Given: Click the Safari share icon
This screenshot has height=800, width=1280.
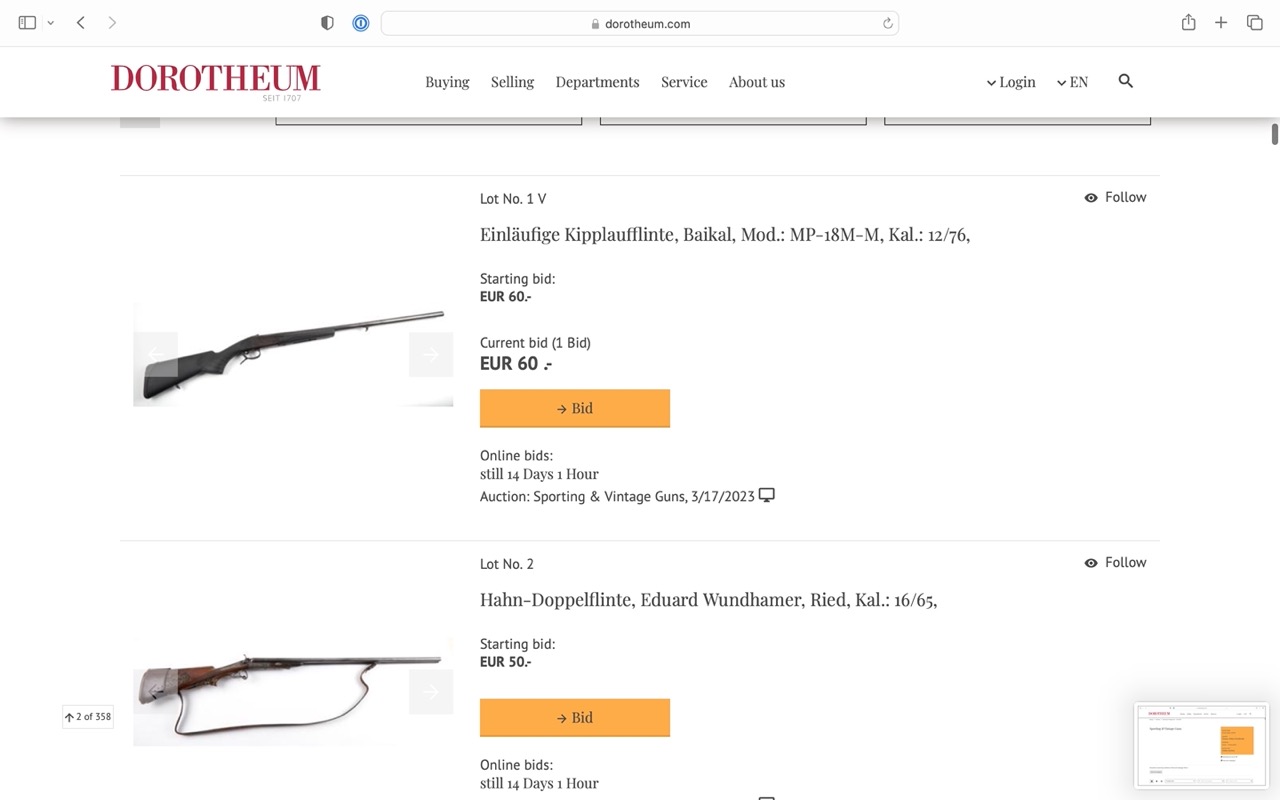Looking at the screenshot, I should click(1188, 23).
